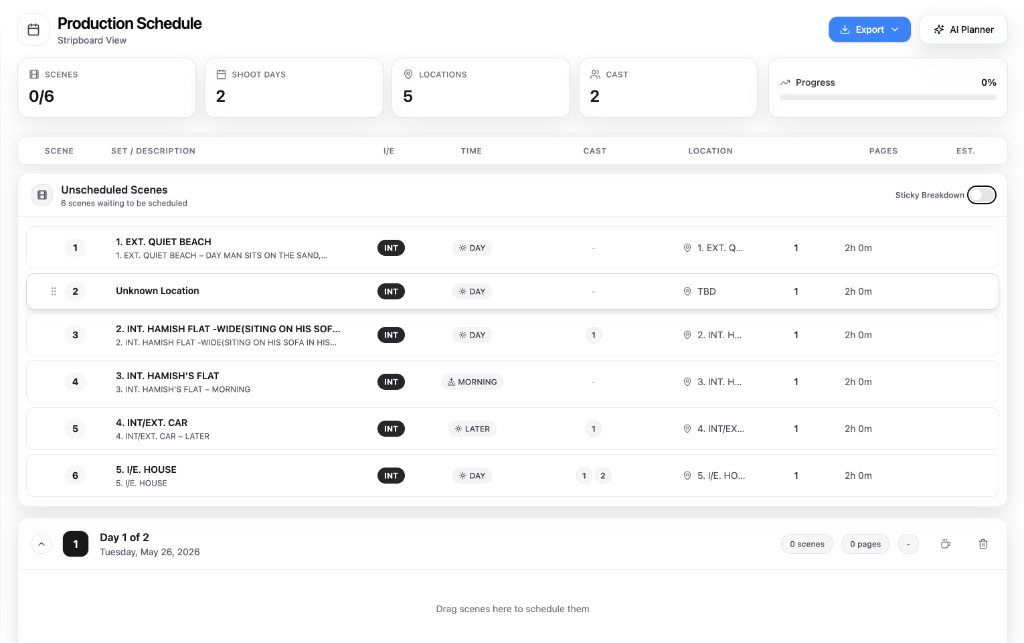
Task: Open the Export dropdown
Action: point(869,29)
